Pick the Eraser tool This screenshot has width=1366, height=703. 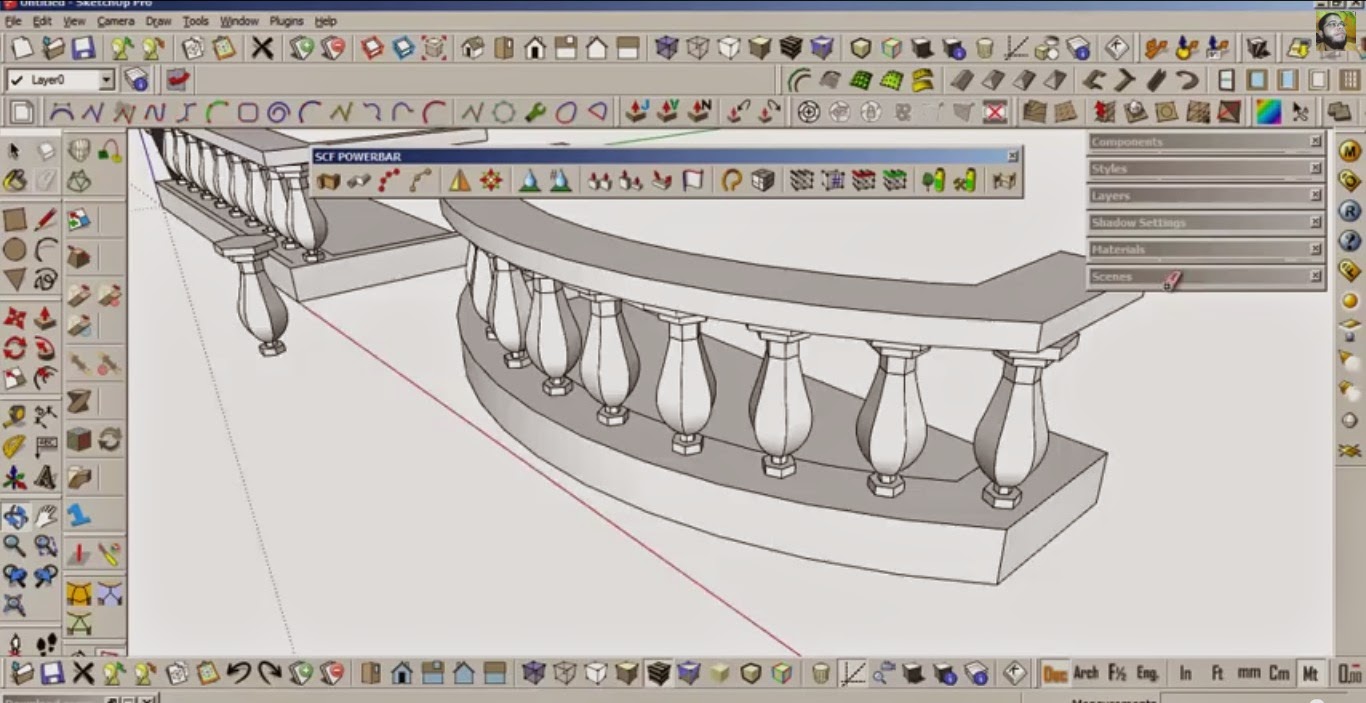click(46, 151)
